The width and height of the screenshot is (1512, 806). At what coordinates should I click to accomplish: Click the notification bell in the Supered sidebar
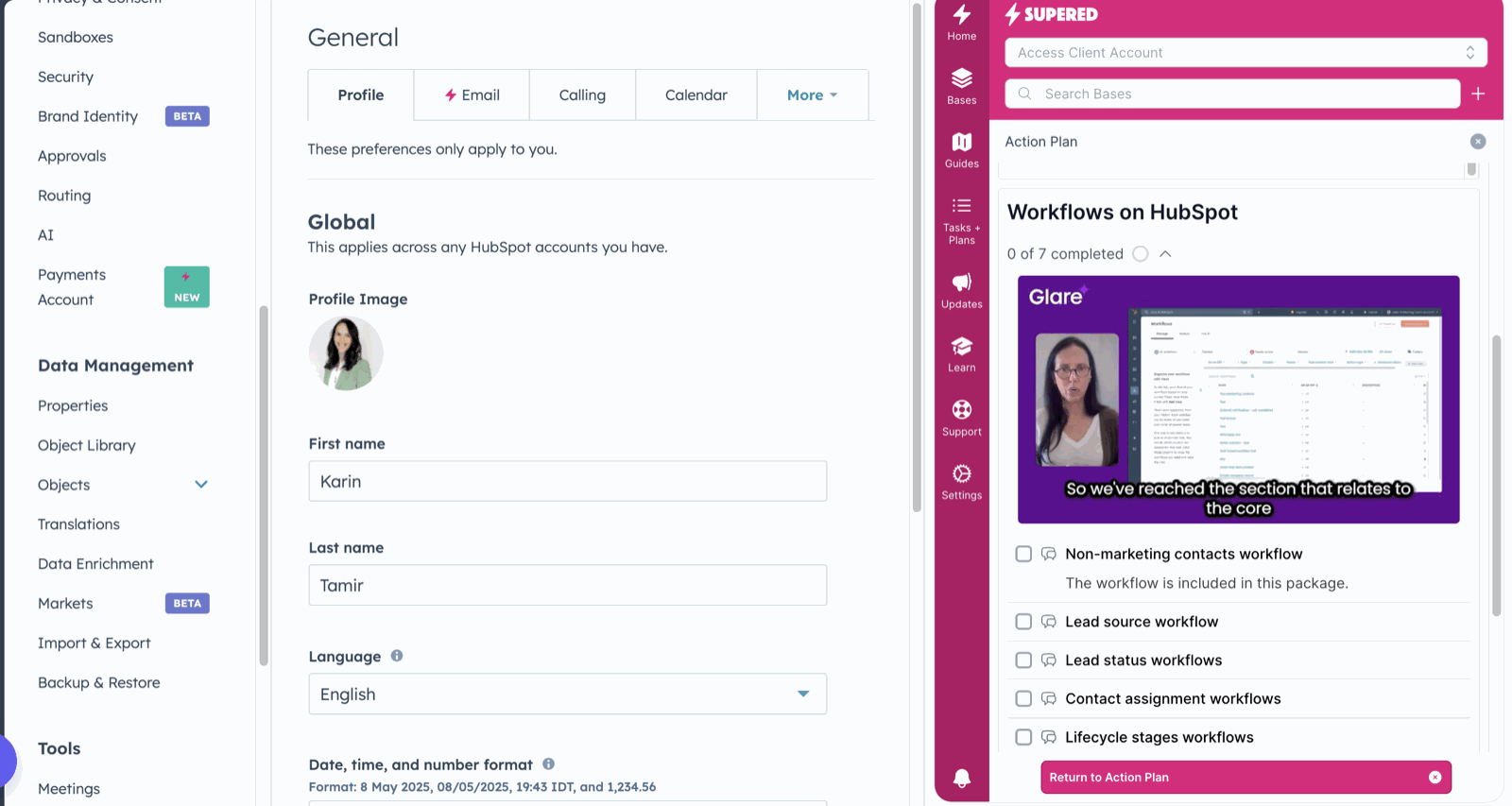click(961, 778)
